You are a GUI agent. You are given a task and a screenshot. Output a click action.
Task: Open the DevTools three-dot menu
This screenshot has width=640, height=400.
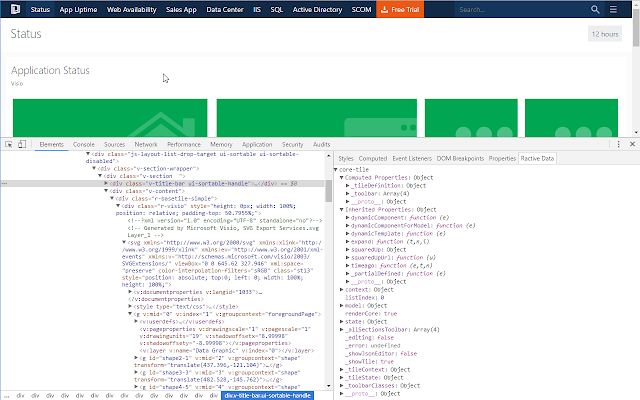tap(618, 144)
